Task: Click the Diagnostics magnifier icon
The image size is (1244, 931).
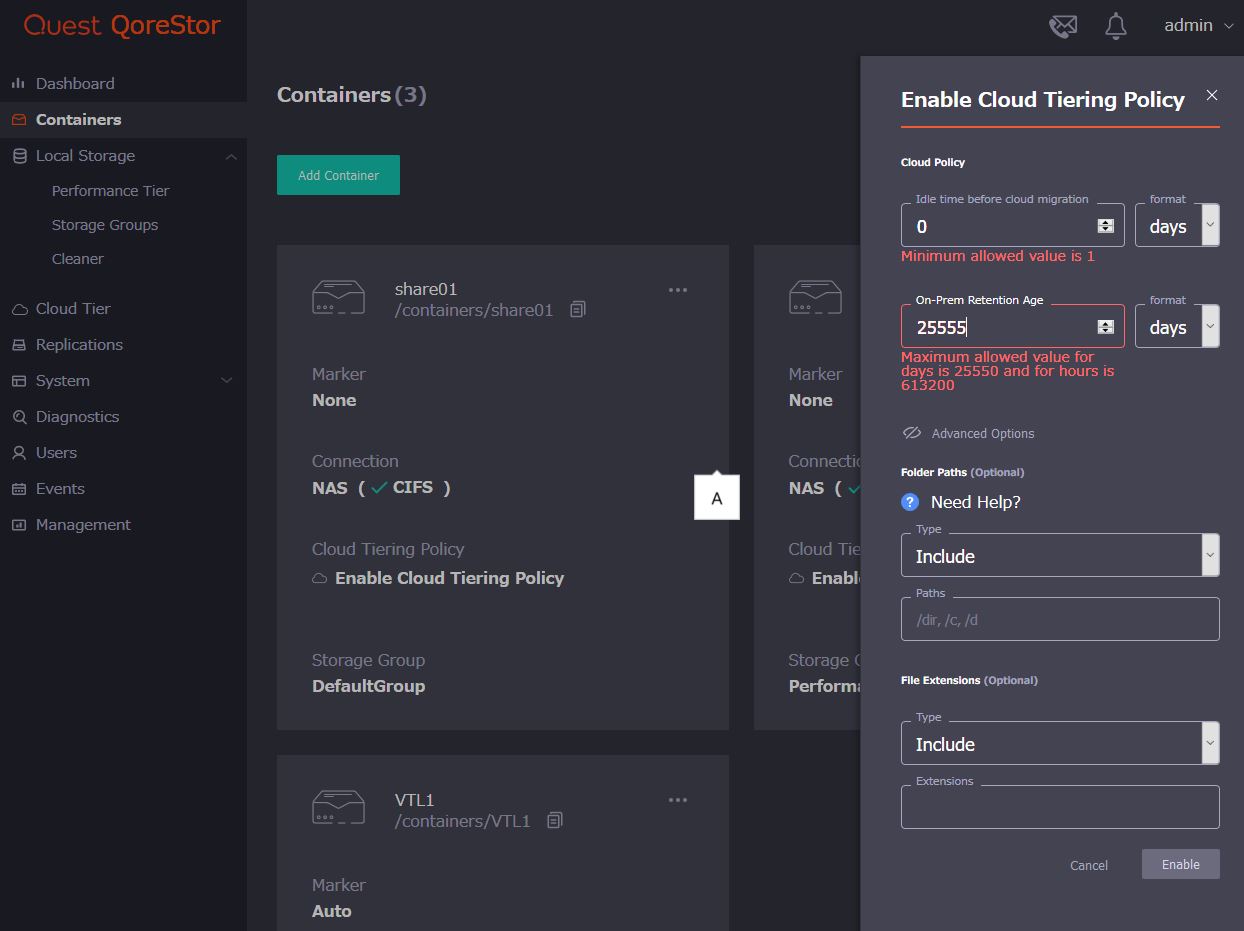Action: (18, 417)
